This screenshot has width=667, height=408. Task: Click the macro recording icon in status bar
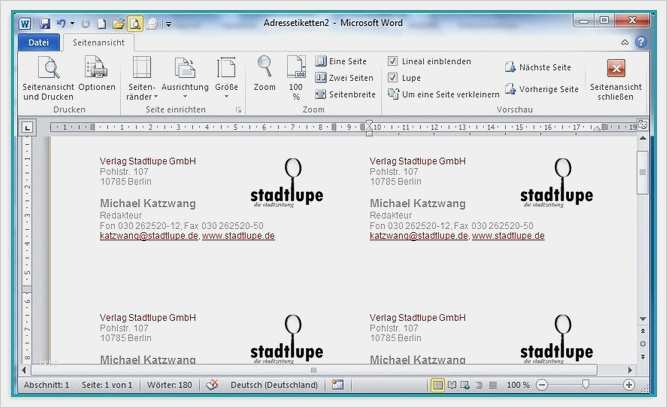coord(338,385)
